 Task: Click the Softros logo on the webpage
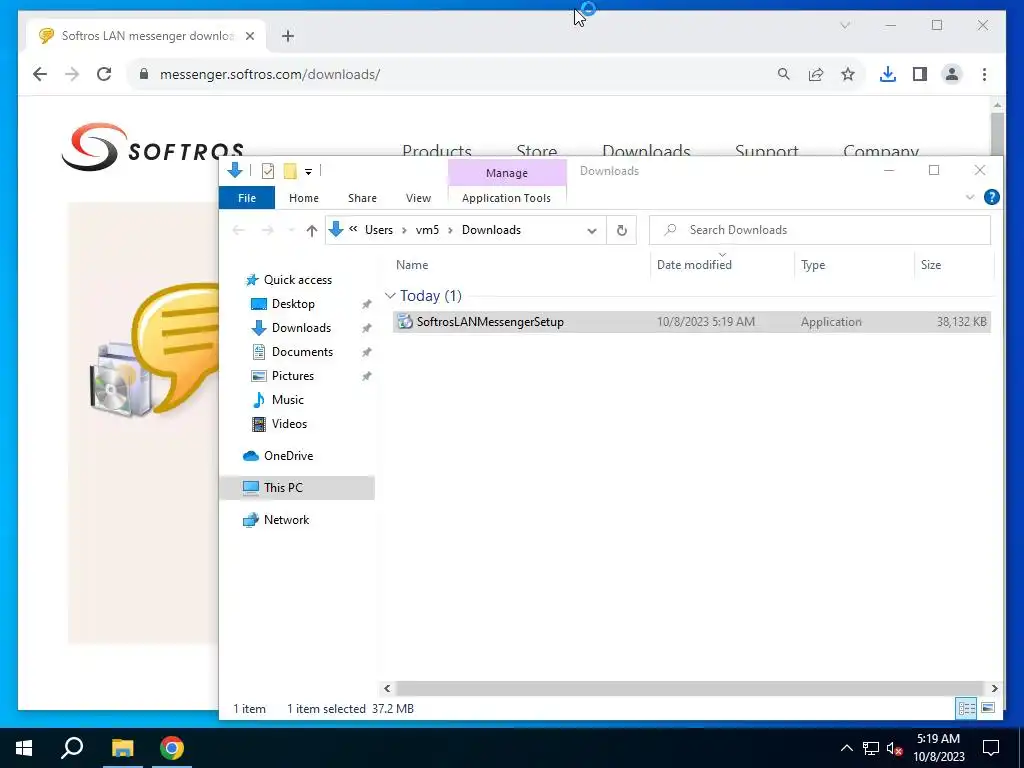tap(153, 147)
